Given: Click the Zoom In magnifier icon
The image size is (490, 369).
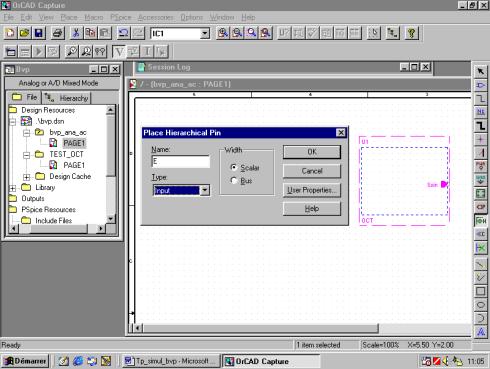Looking at the screenshot, I should click(x=223, y=33).
